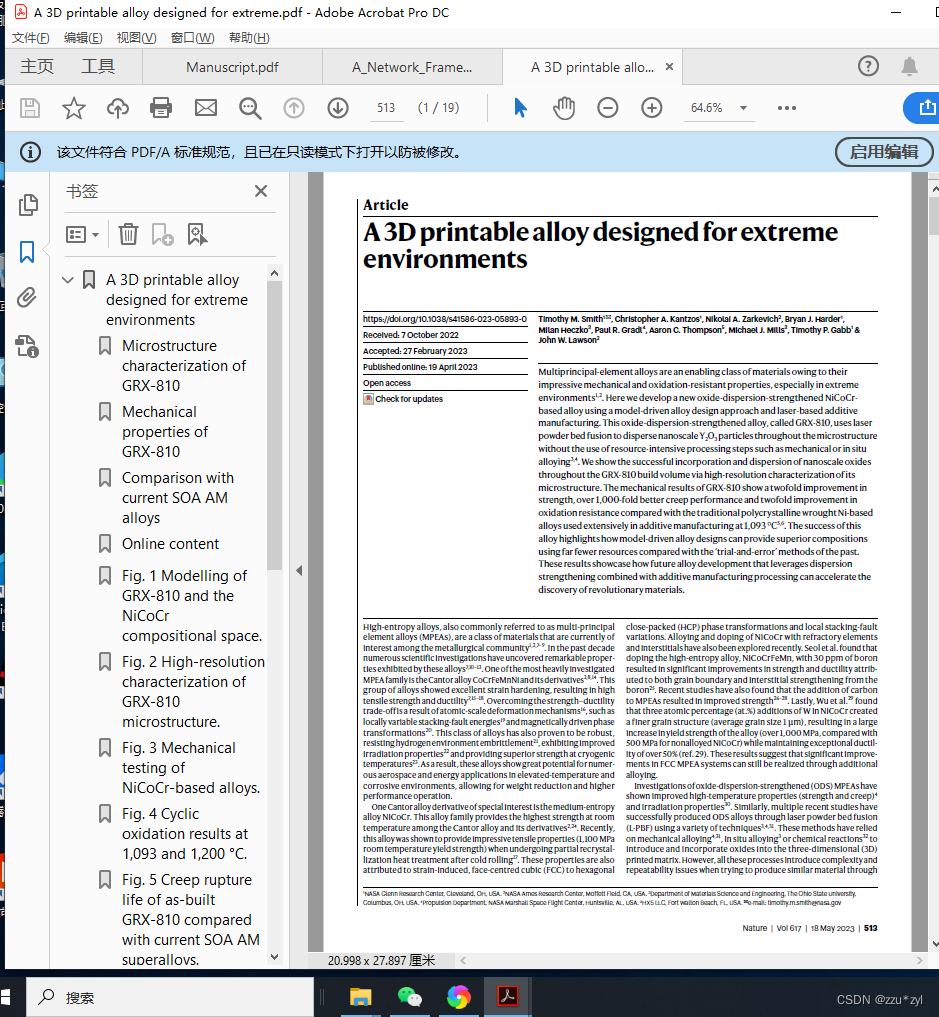
Task: Activate the hand pan tool
Action: click(x=564, y=108)
